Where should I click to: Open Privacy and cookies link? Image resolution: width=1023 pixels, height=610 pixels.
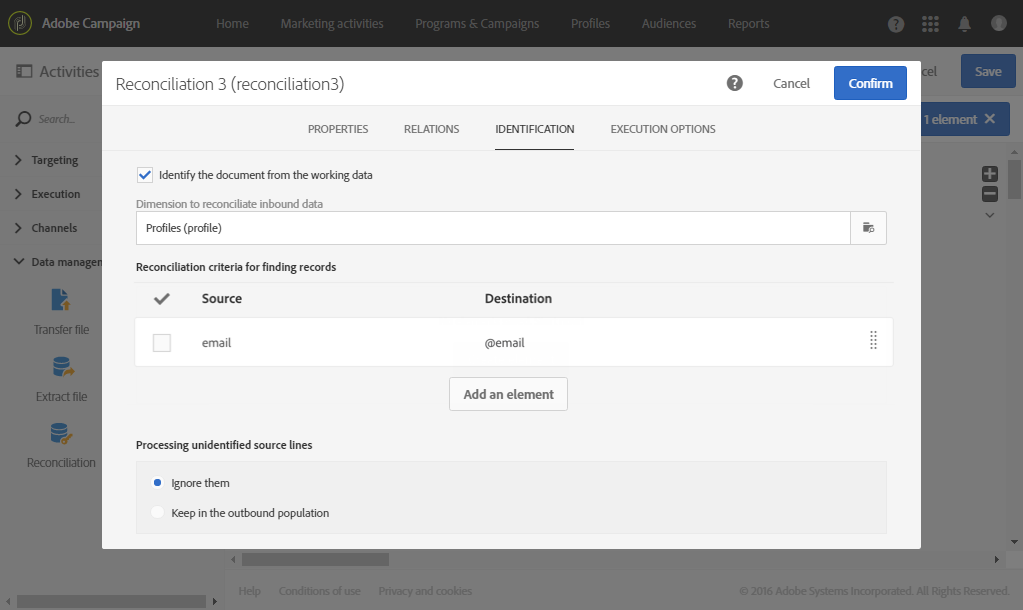[x=425, y=590]
